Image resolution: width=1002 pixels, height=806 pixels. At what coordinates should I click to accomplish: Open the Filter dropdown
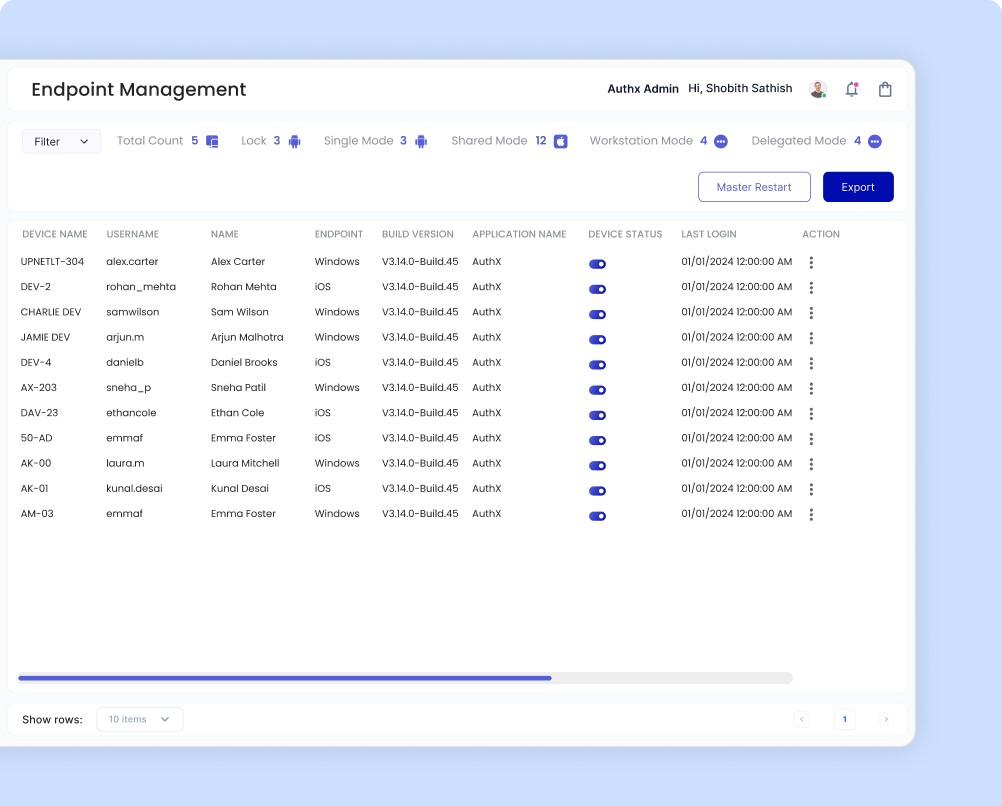pyautogui.click(x=61, y=142)
